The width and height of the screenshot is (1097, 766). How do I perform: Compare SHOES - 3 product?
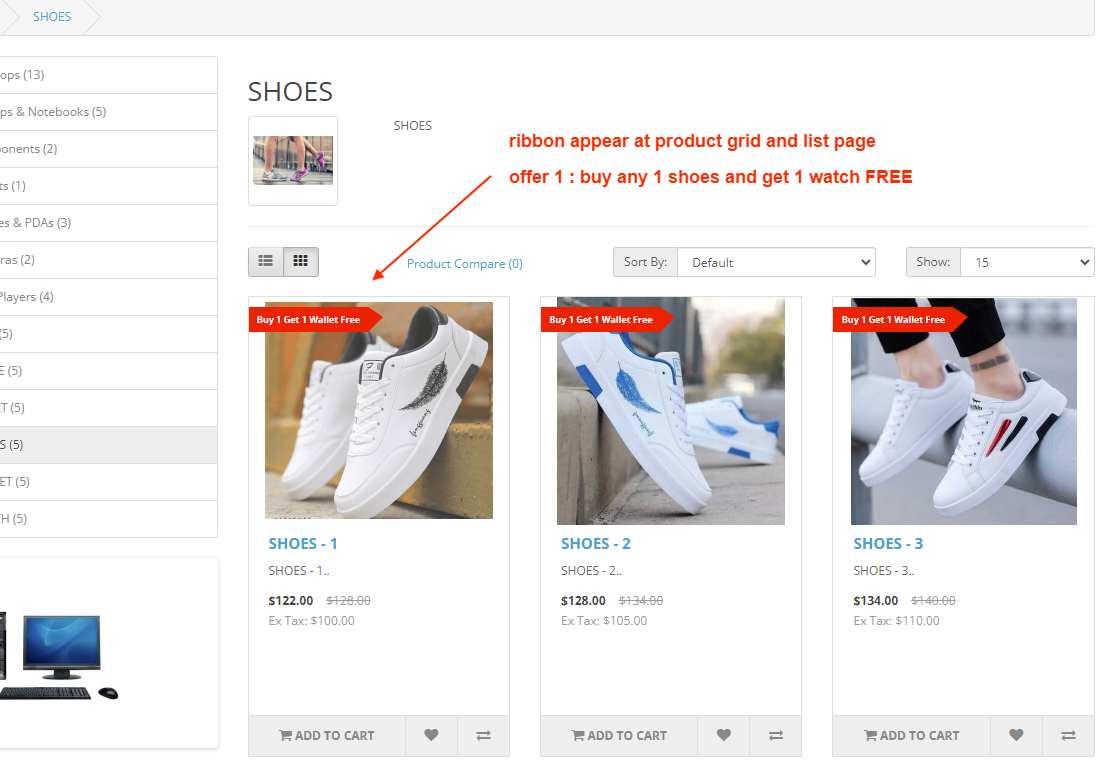[1068, 735]
